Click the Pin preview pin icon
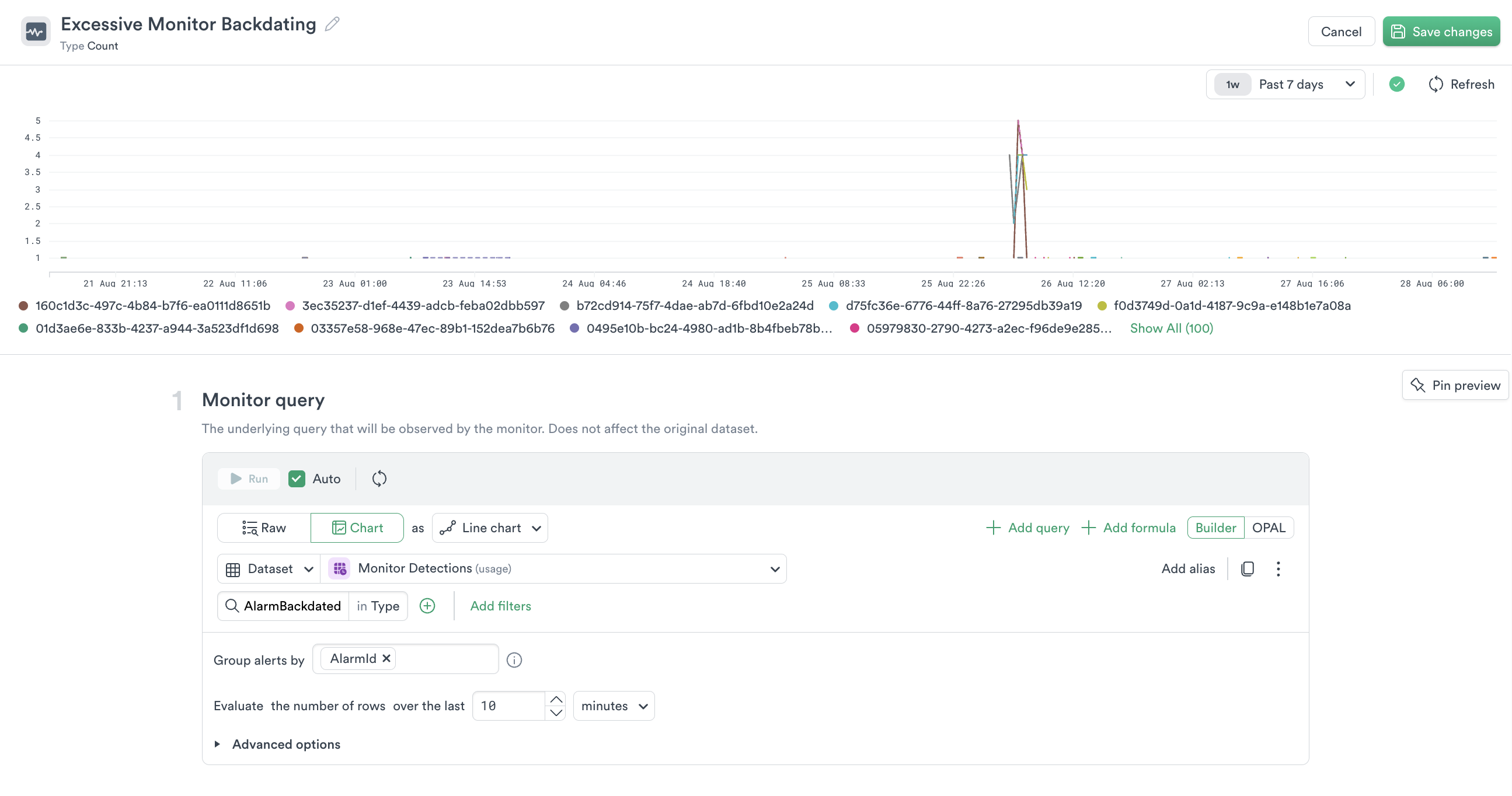 click(1417, 385)
